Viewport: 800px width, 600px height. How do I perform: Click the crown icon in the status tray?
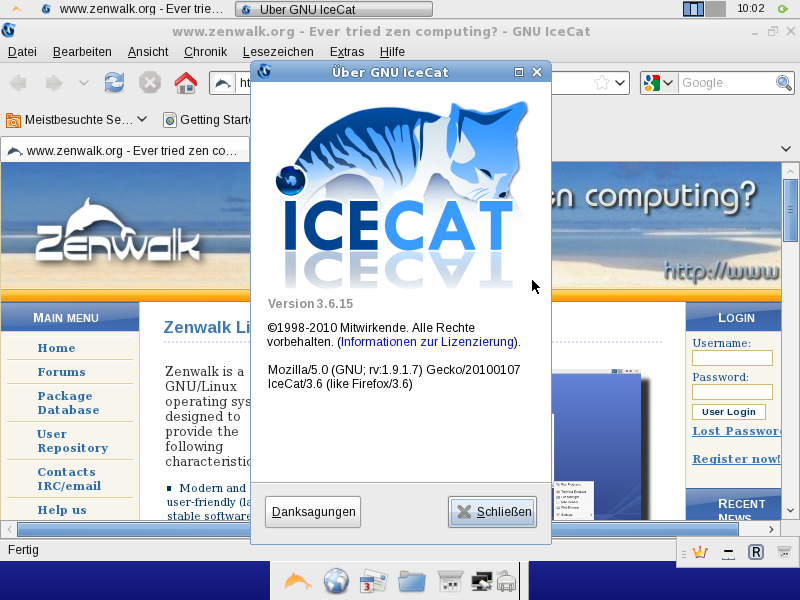698,550
